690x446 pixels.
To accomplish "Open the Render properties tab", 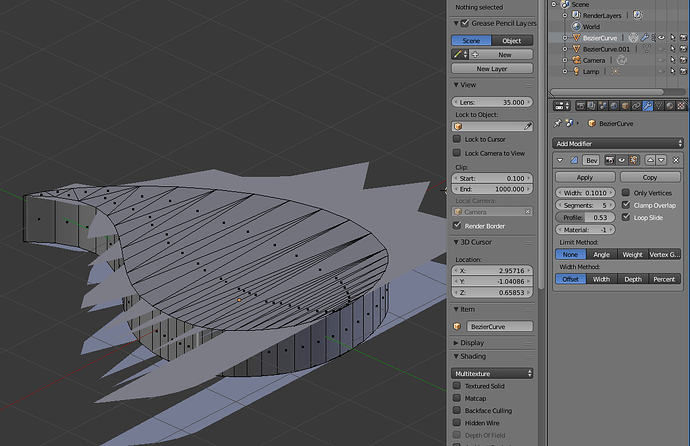I will click(x=581, y=106).
